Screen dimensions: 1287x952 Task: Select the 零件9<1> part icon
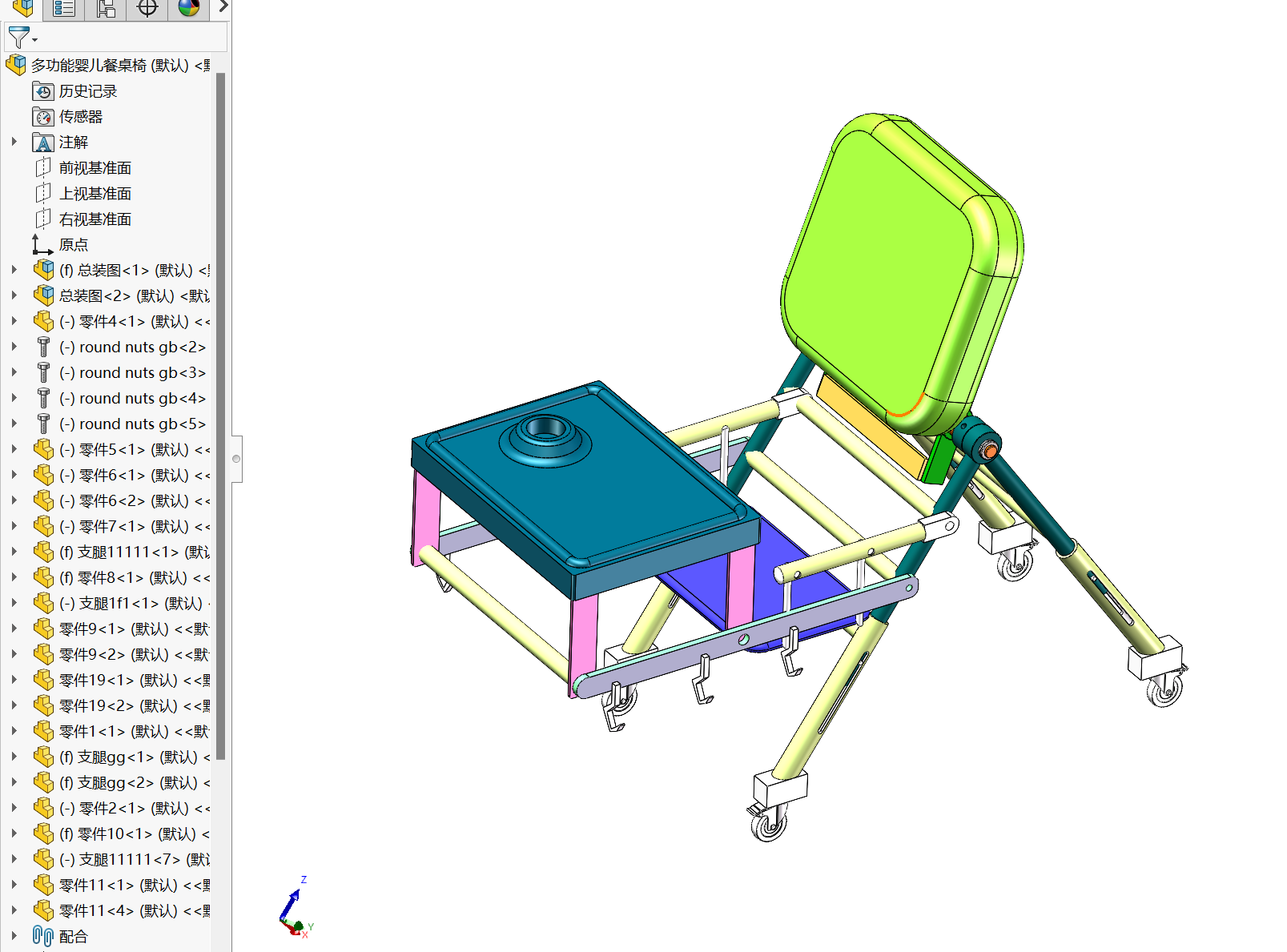click(x=44, y=629)
